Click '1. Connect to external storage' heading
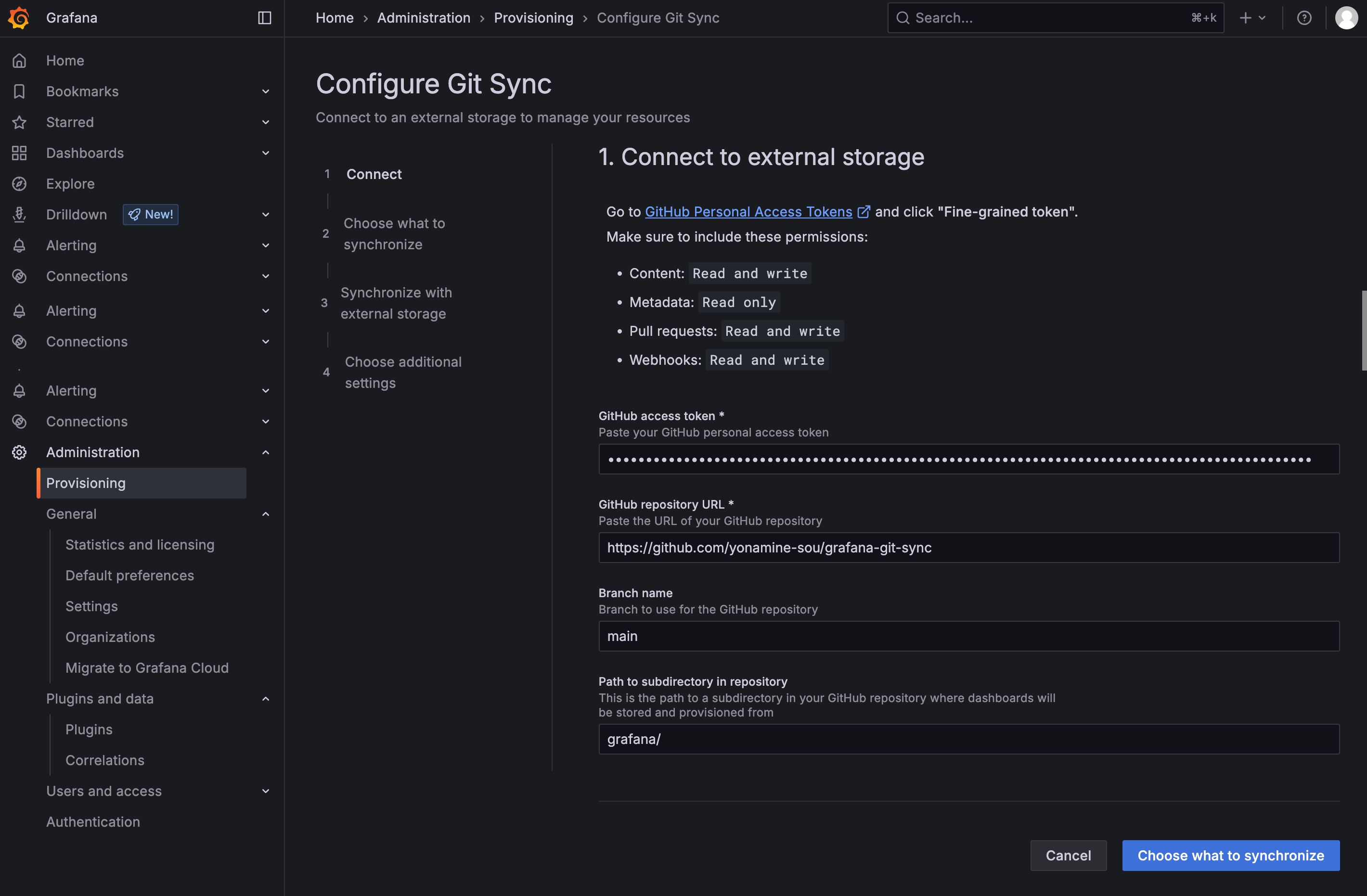Screen dimensions: 1367x896 761,157
